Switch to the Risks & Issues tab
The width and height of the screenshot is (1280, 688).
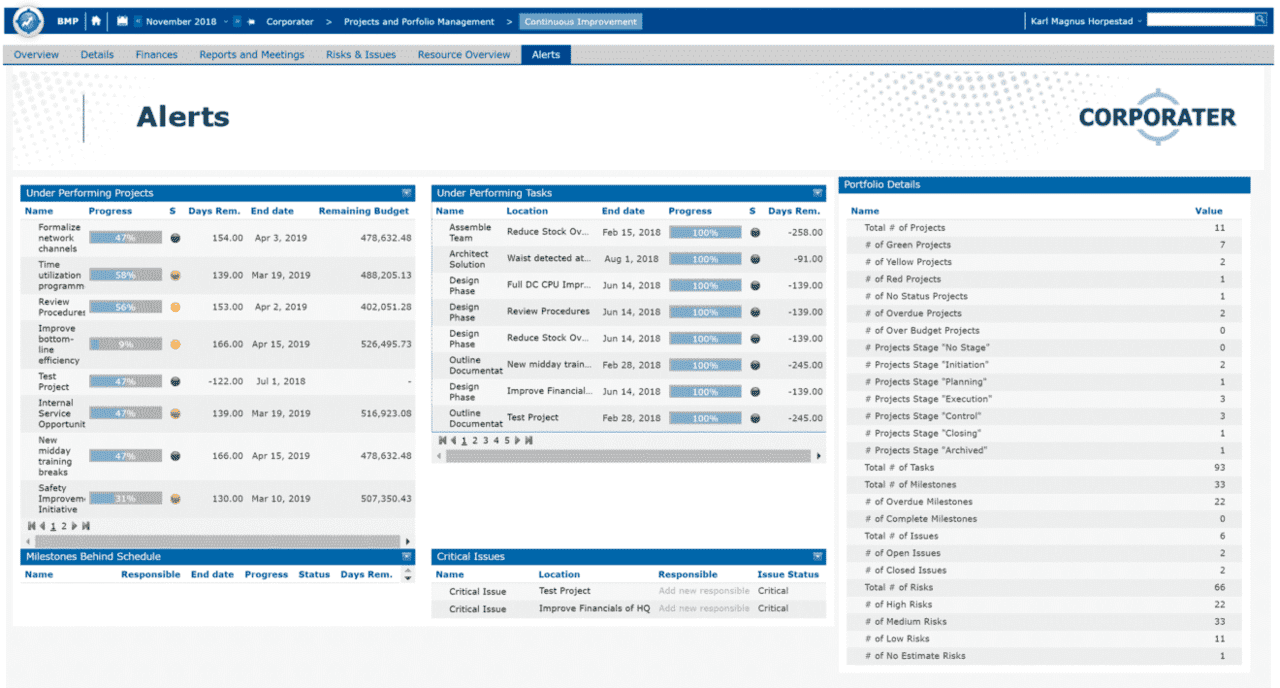(360, 55)
